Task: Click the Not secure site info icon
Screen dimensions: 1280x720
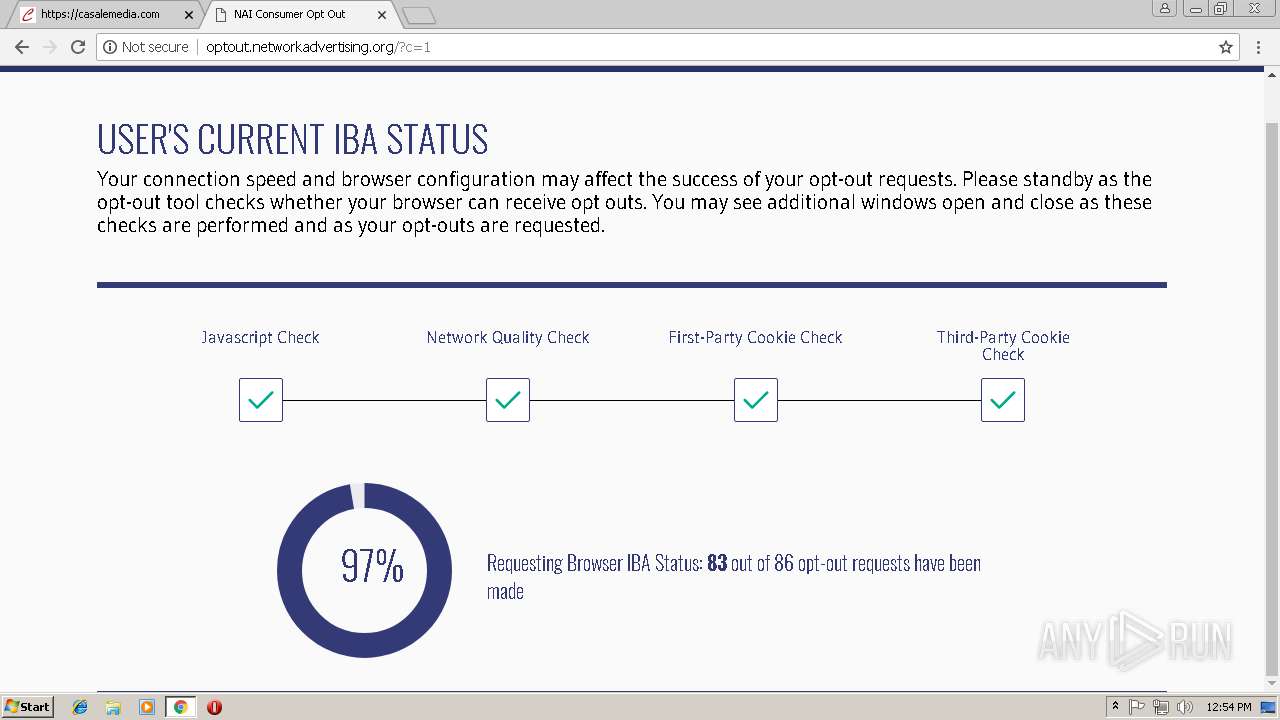Action: click(x=109, y=47)
